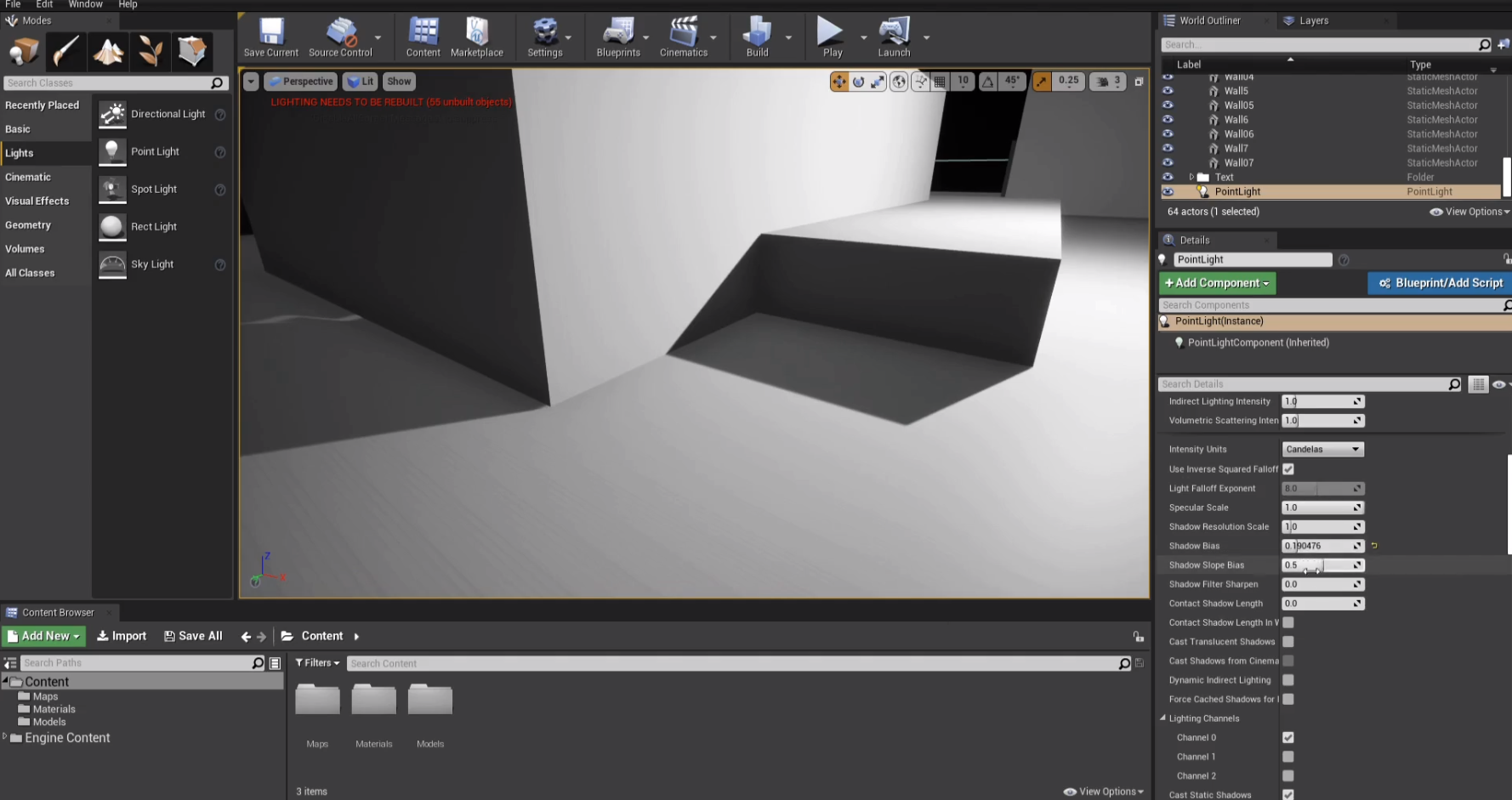1512x800 pixels.
Task: Click the Build lighting icon
Action: pos(757,31)
